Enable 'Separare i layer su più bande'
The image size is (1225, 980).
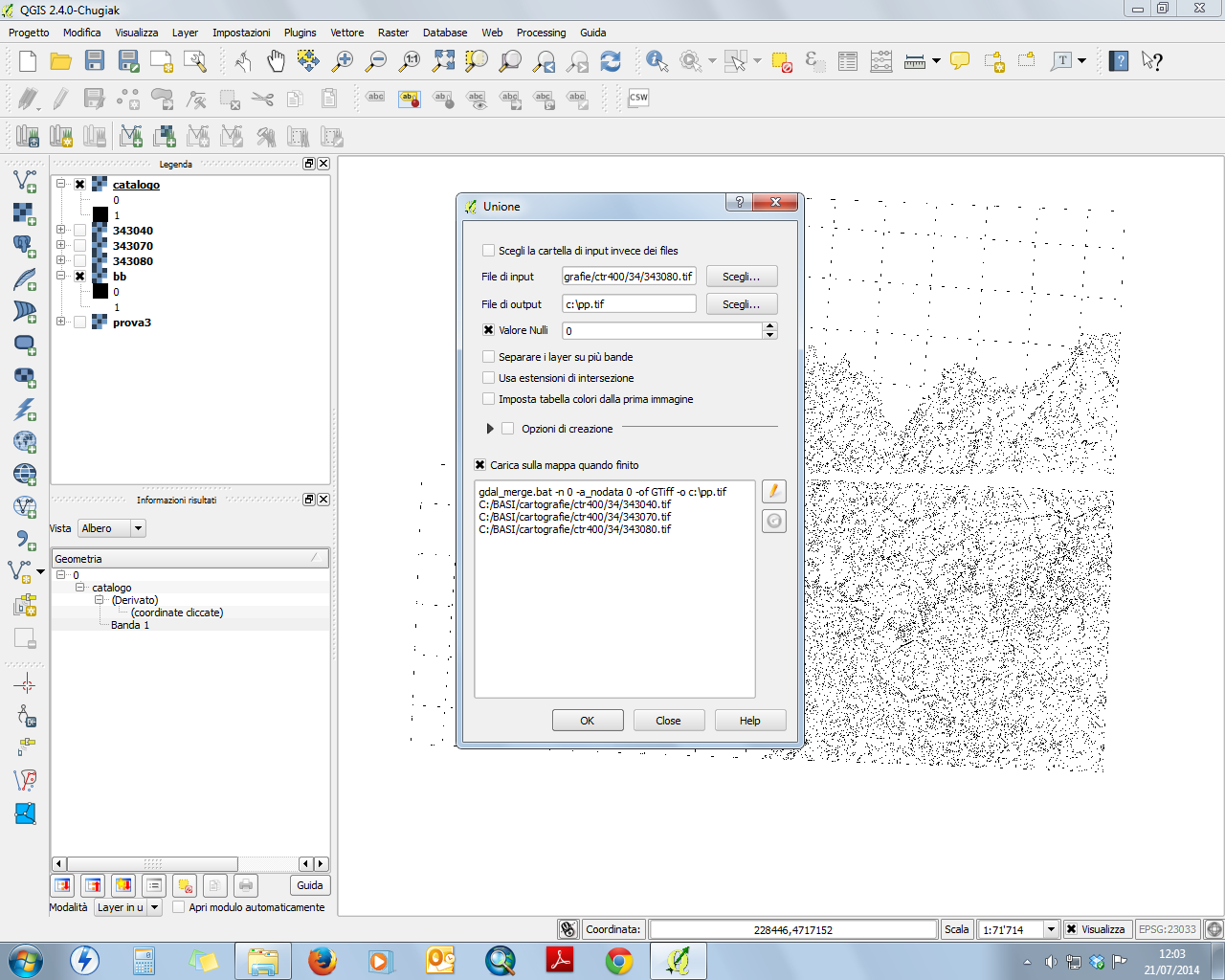tap(489, 357)
